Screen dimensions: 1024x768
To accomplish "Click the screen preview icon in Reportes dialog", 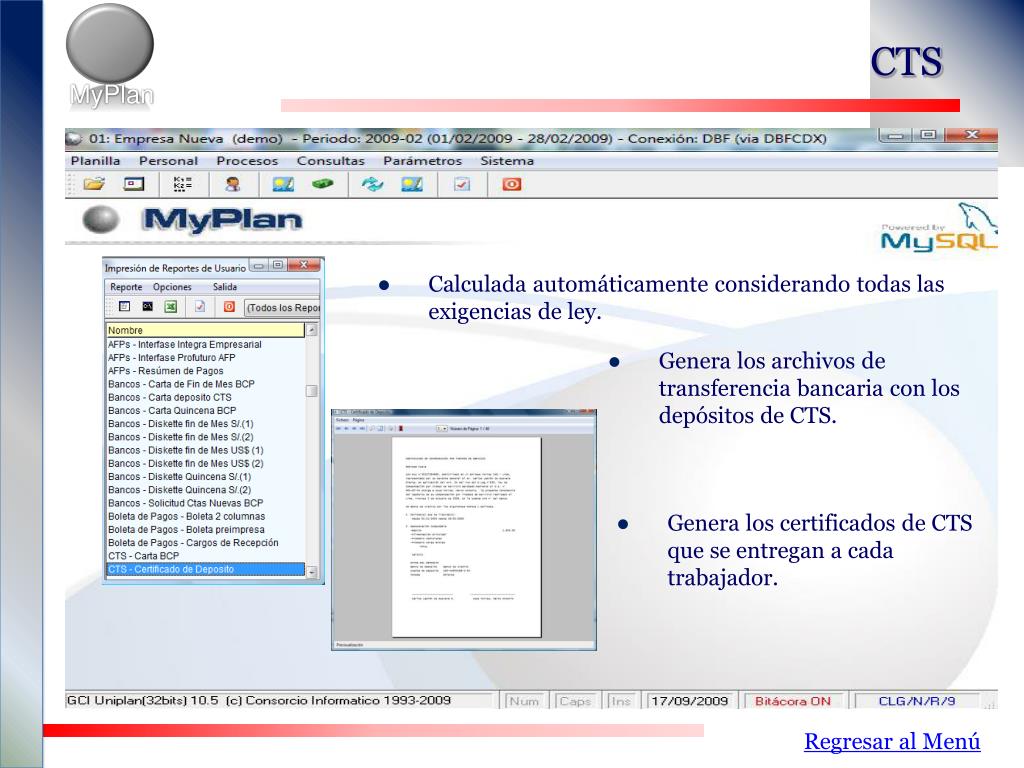I will point(125,306).
